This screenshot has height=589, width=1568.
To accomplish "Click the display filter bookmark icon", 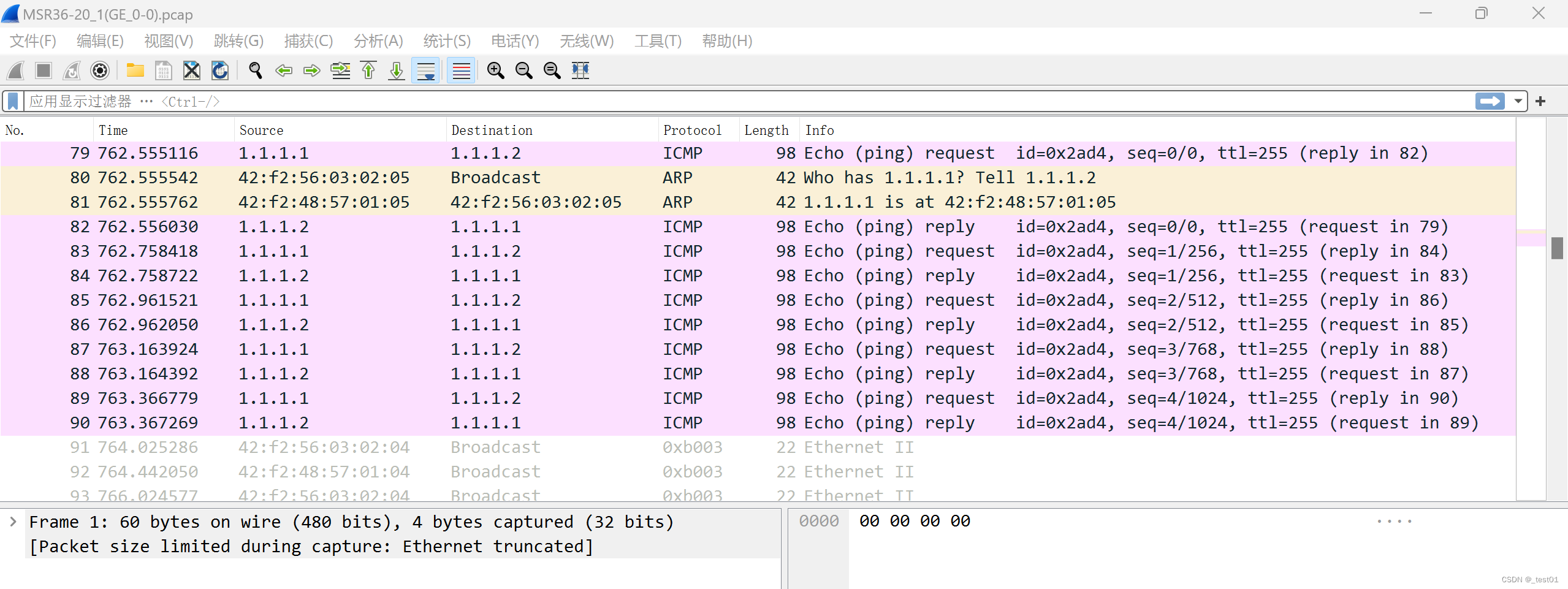I will 13,101.
